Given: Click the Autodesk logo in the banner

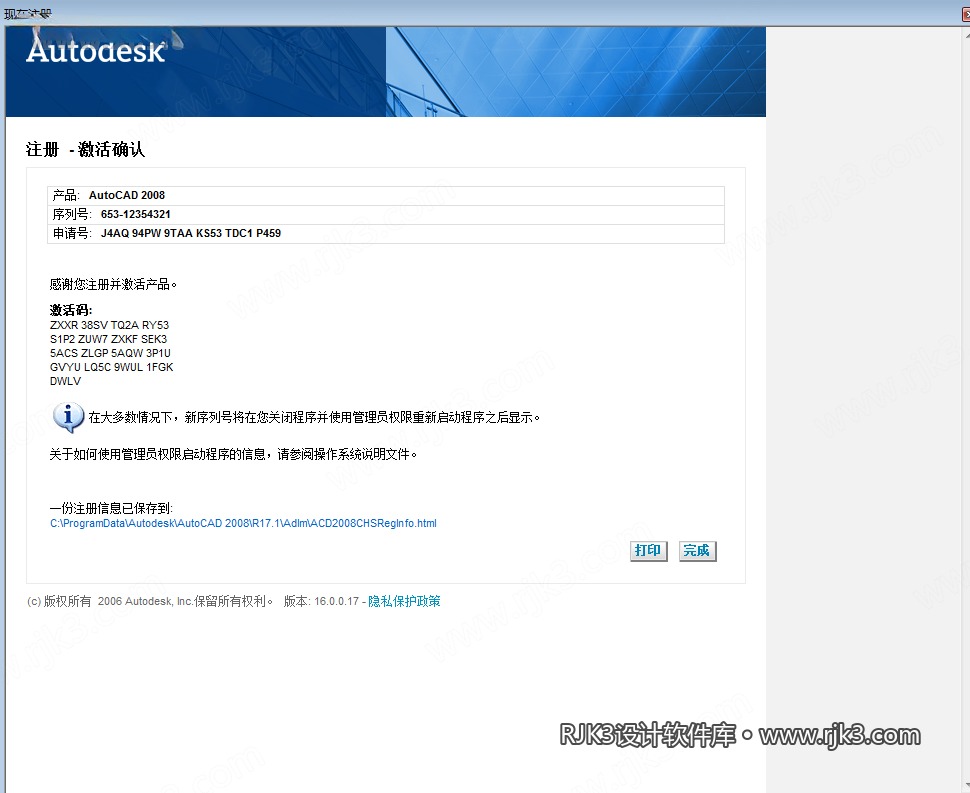Looking at the screenshot, I should tap(96, 51).
